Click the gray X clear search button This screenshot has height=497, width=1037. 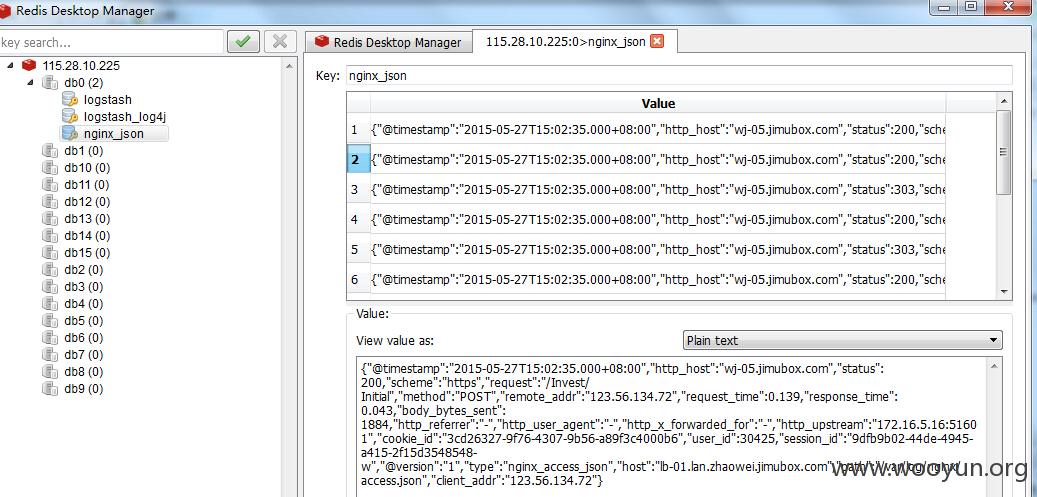click(x=280, y=42)
